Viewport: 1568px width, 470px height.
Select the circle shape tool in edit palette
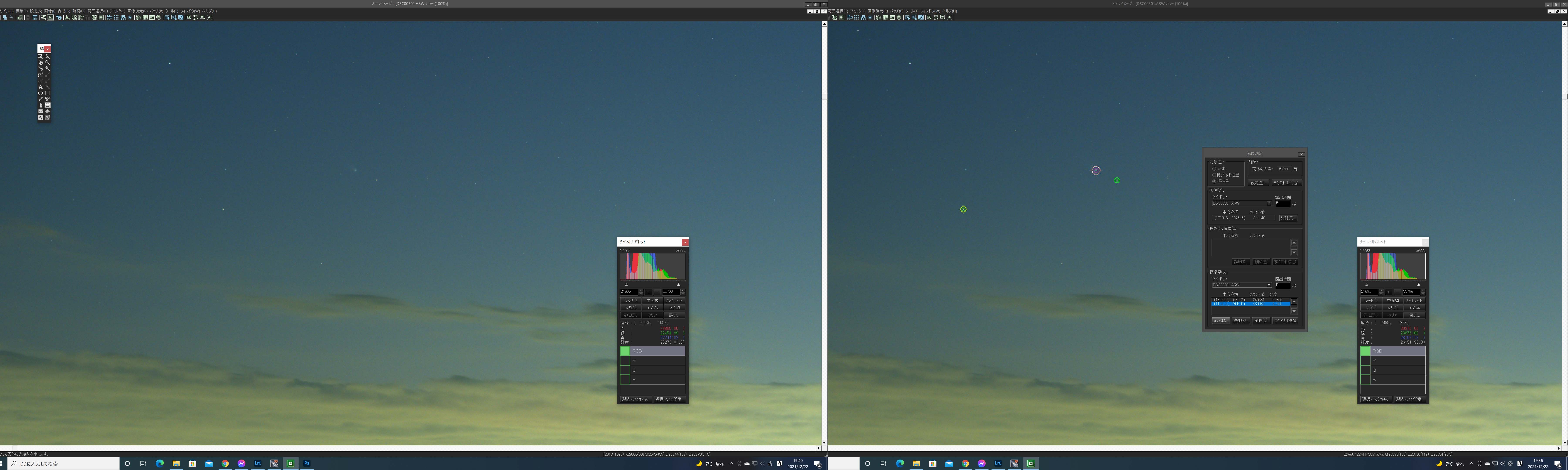pyautogui.click(x=41, y=93)
